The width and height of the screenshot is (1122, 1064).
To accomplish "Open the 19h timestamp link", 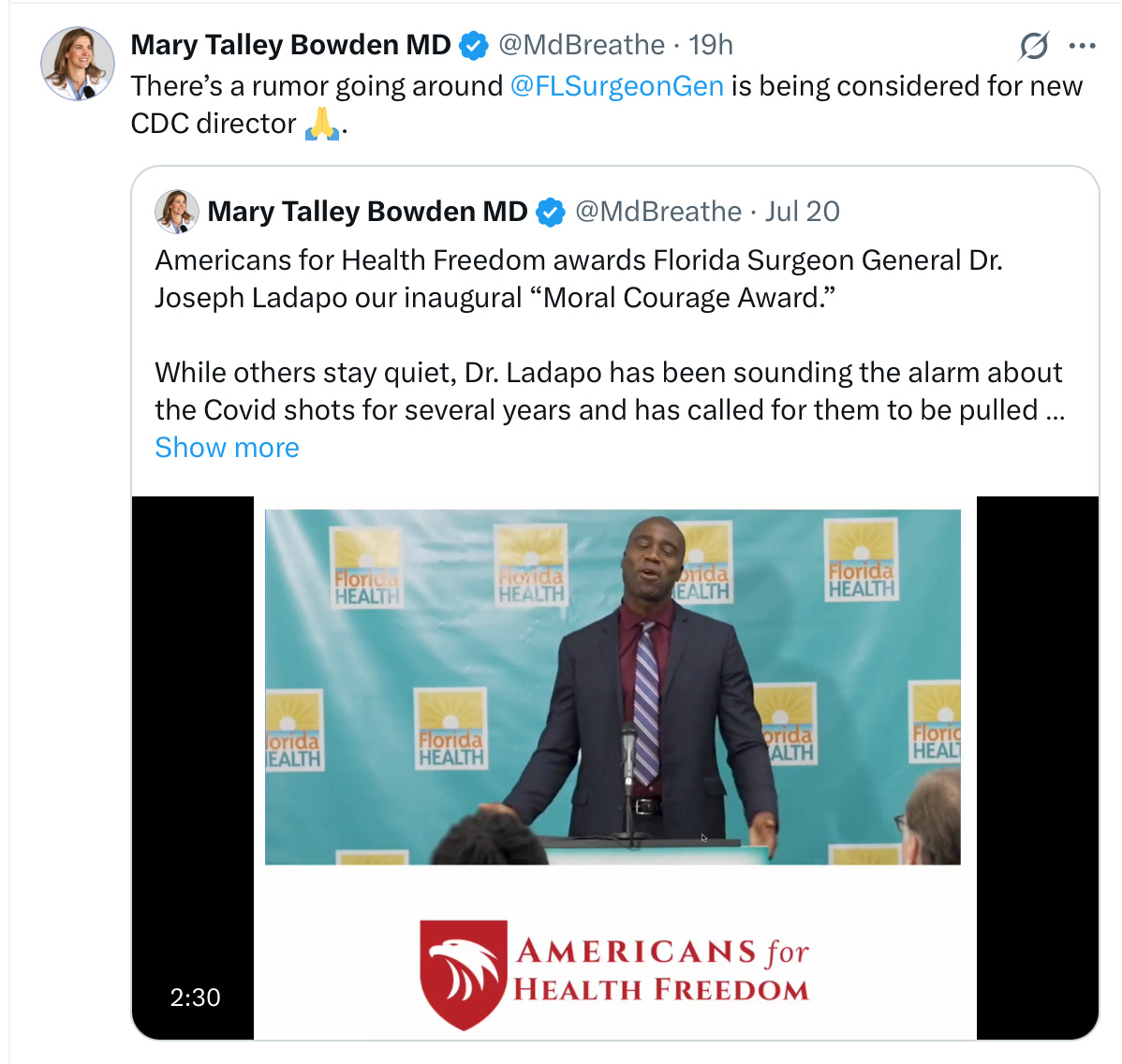I will coord(711,45).
